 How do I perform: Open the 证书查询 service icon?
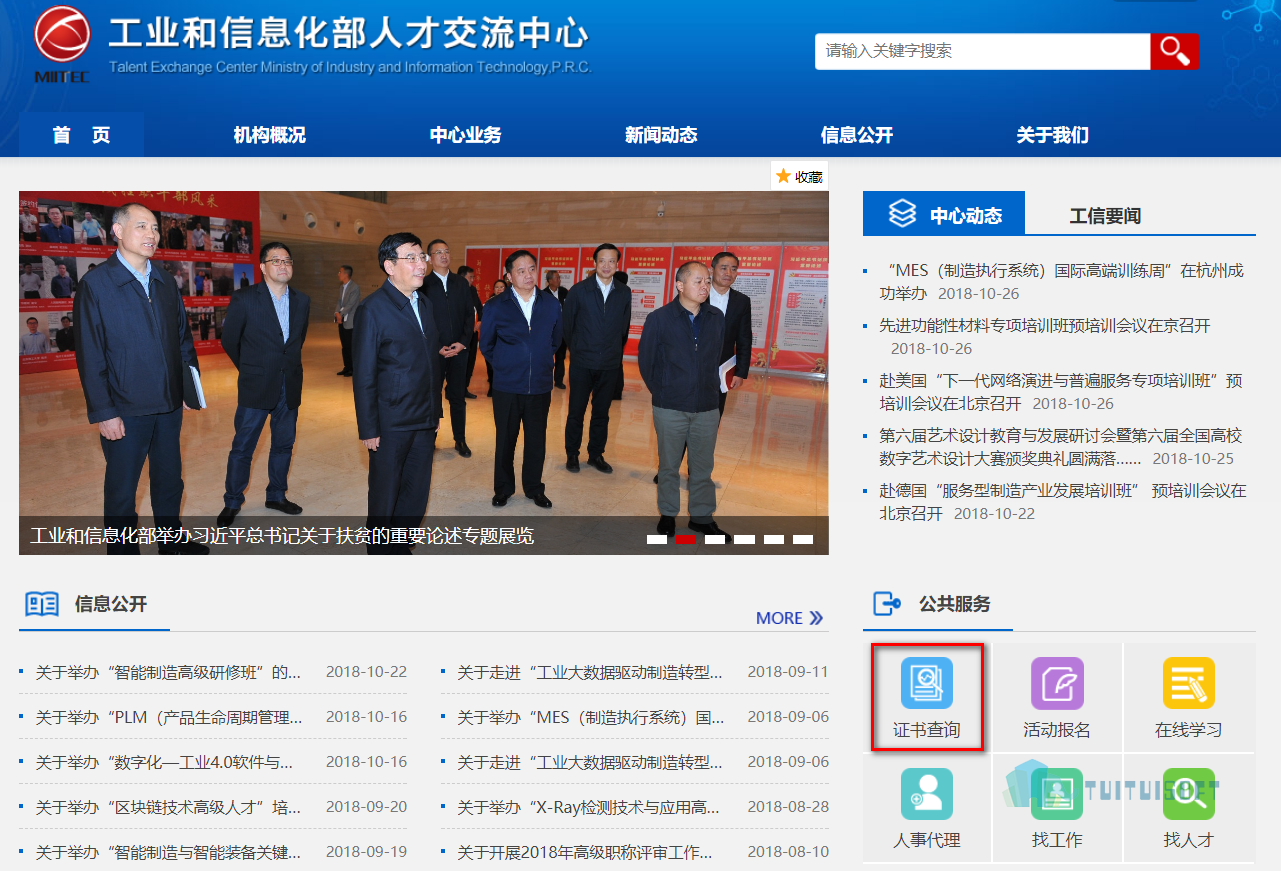[927, 683]
